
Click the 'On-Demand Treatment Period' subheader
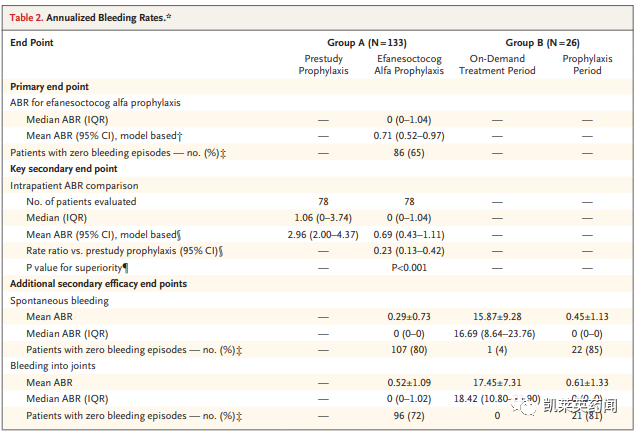coord(498,65)
